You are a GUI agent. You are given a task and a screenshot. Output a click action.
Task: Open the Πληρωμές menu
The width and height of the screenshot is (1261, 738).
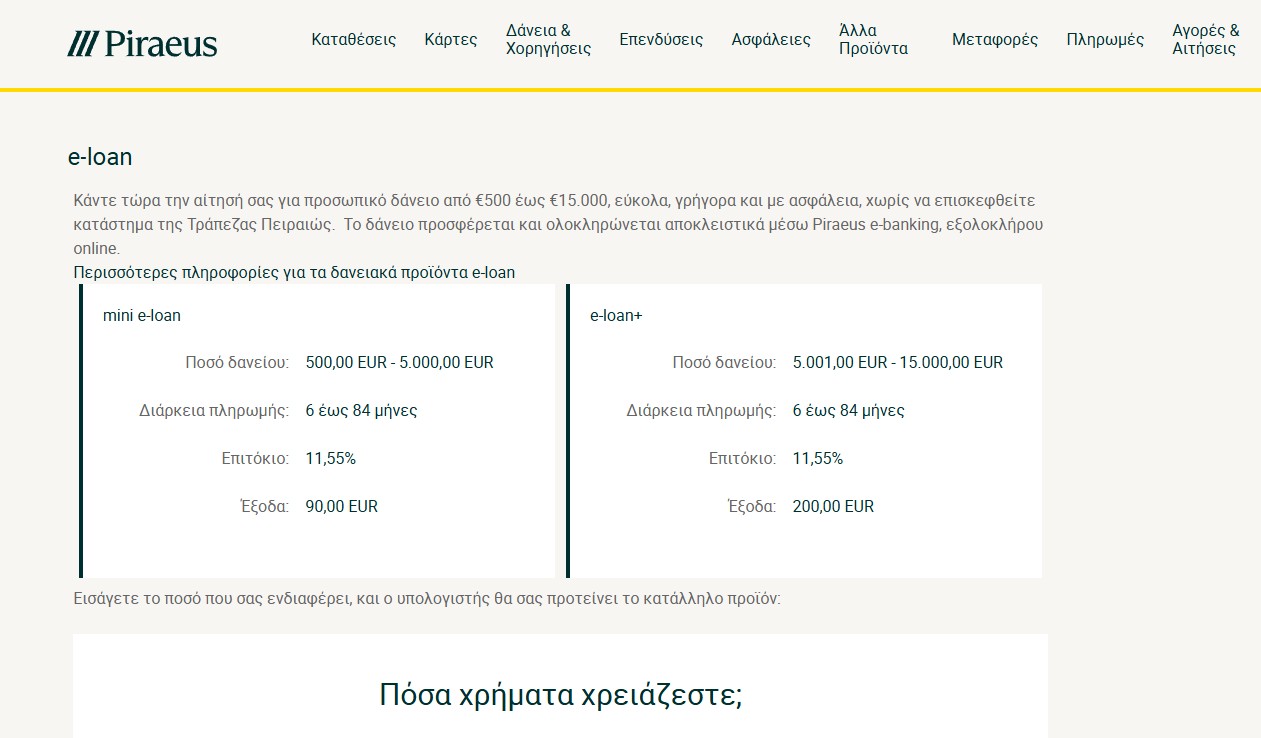pyautogui.click(x=1105, y=40)
